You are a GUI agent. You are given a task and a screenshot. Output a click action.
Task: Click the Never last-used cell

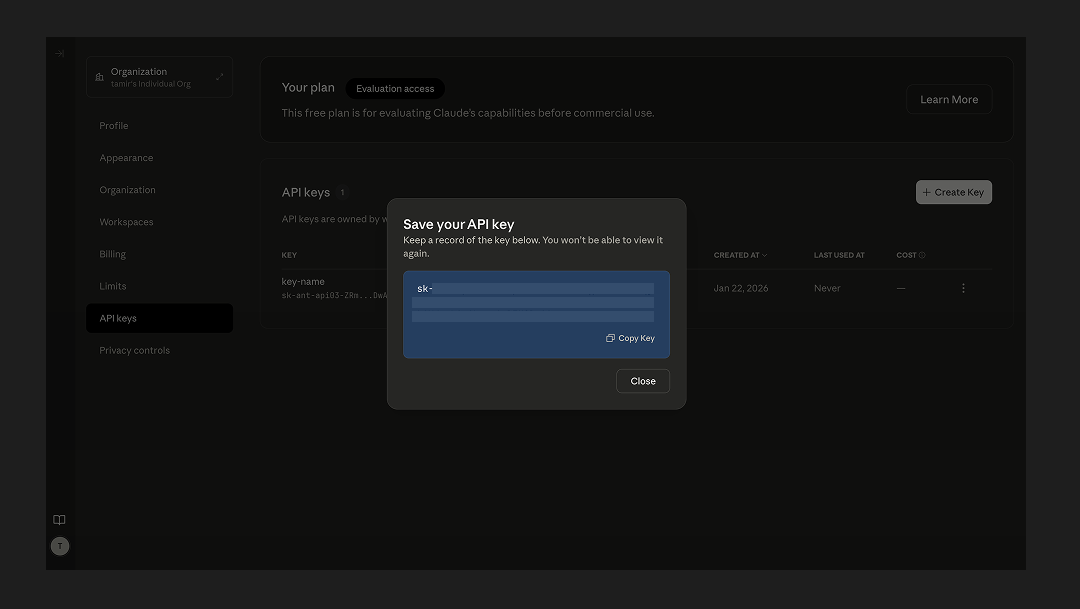click(827, 288)
